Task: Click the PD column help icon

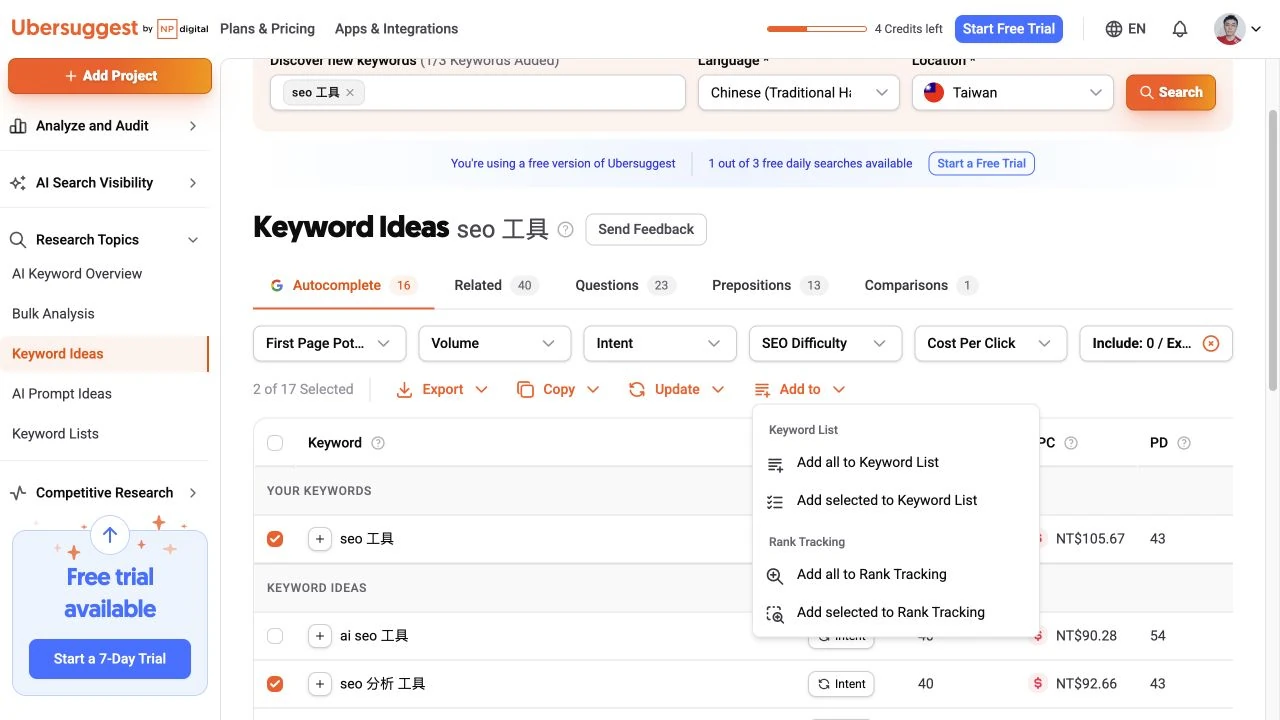Action: 1184,443
